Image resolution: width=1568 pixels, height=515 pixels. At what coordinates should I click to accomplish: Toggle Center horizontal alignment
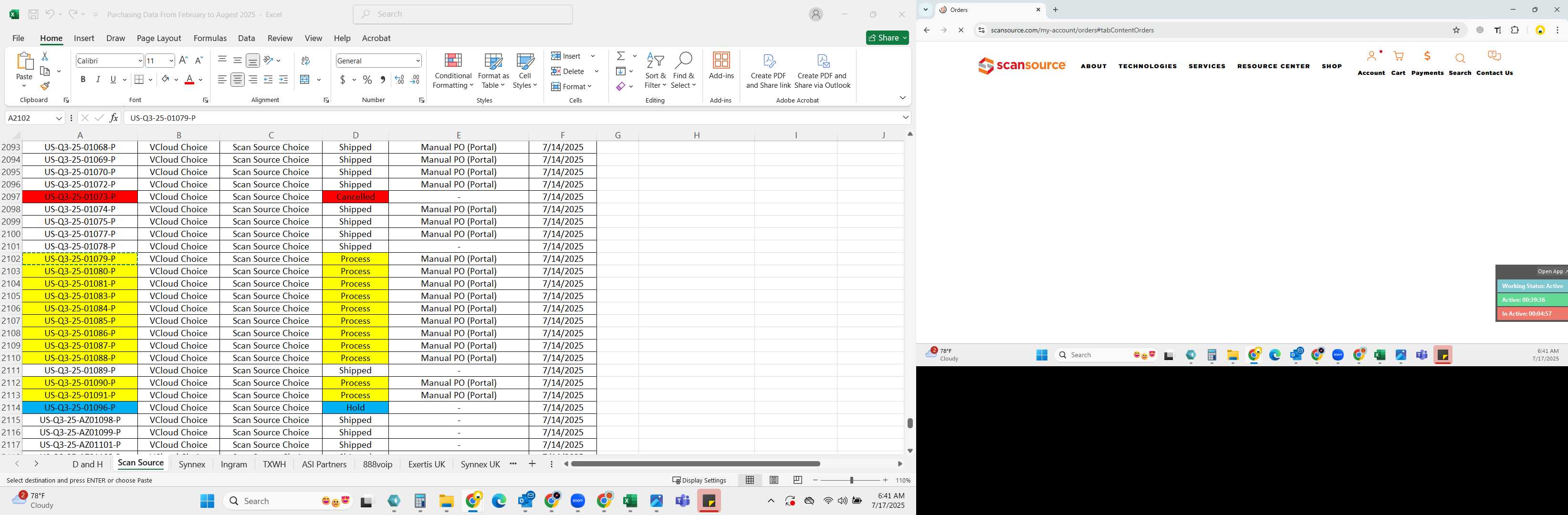point(237,80)
